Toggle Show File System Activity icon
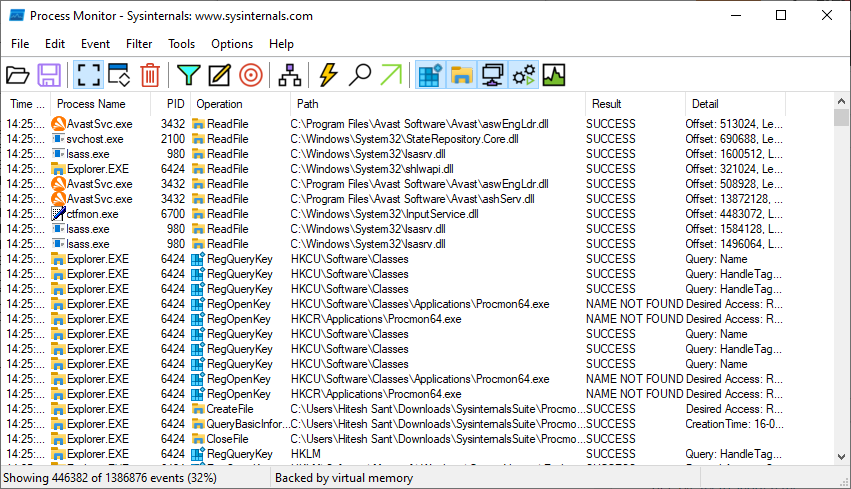This screenshot has width=851, height=489. coord(461,75)
